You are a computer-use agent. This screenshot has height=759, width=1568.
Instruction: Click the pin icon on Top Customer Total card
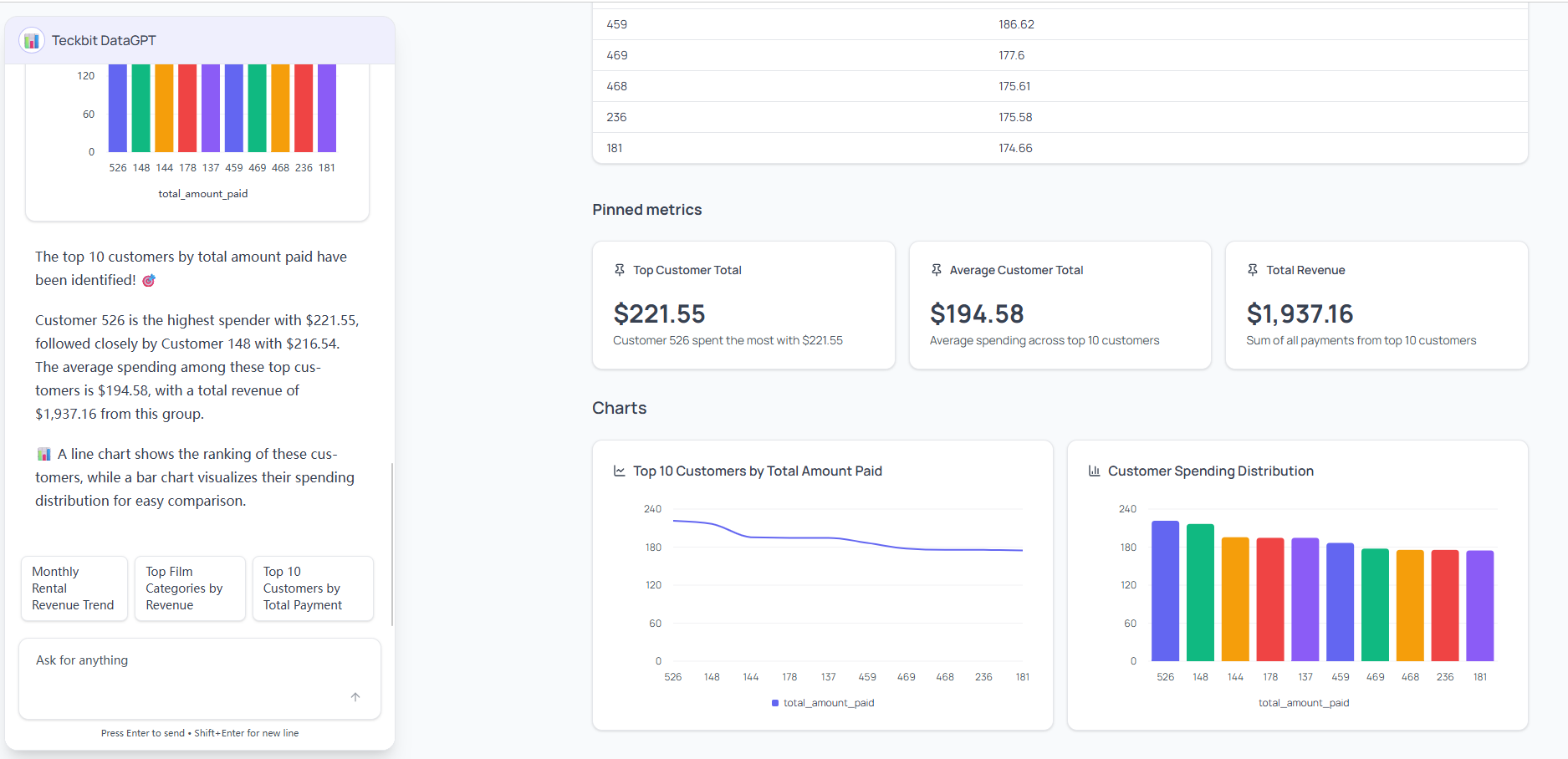[619, 269]
